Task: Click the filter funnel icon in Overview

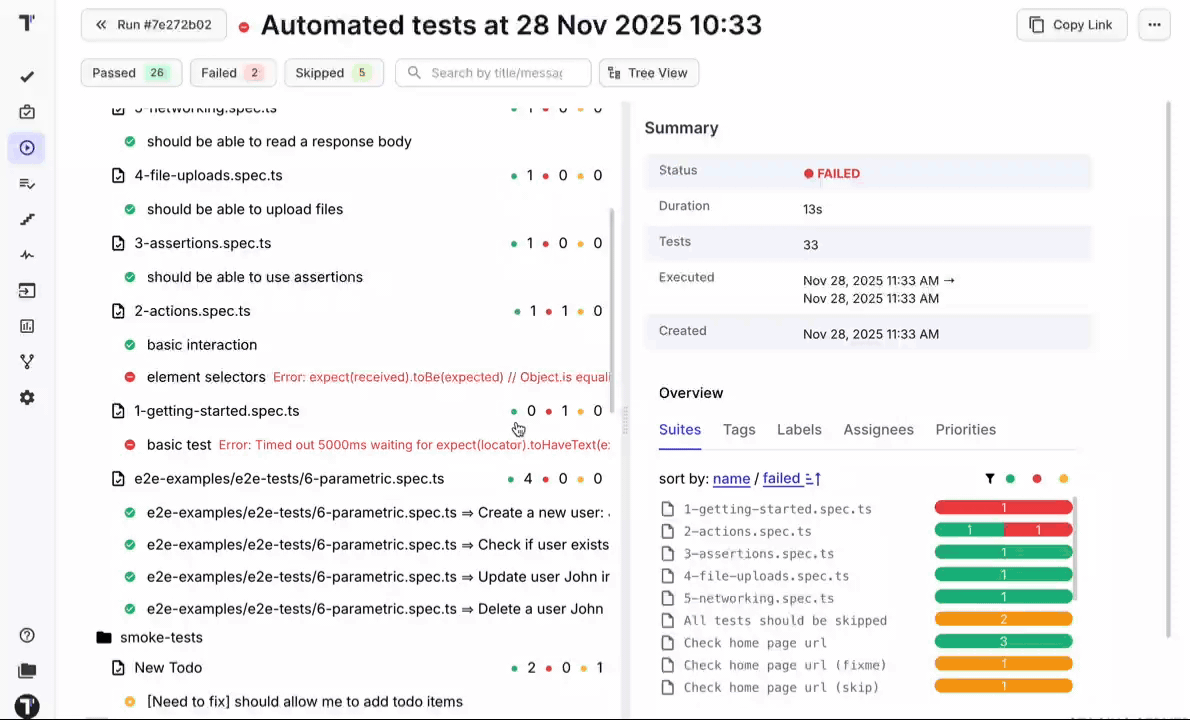Action: (990, 479)
